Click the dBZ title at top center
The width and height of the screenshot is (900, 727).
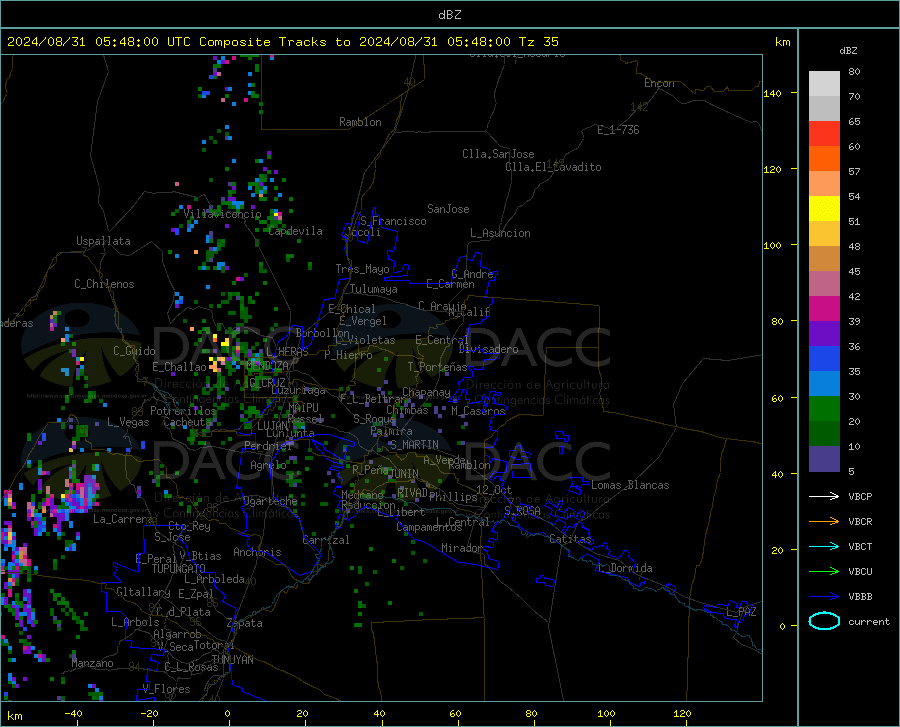449,15
